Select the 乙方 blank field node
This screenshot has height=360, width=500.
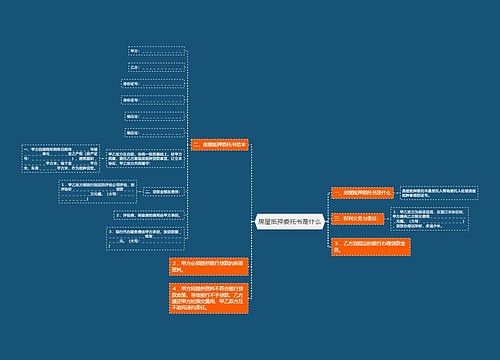pos(156,67)
